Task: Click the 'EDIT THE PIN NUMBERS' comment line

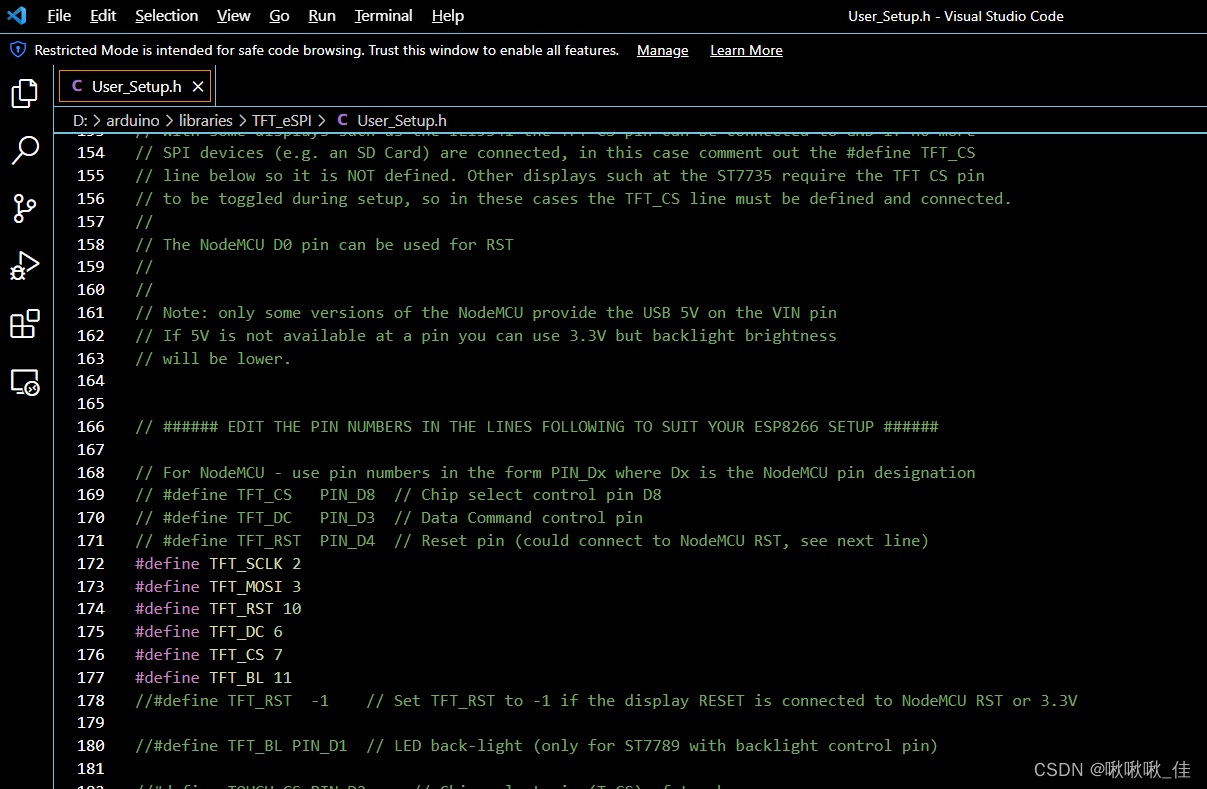Action: pyautogui.click(x=537, y=426)
